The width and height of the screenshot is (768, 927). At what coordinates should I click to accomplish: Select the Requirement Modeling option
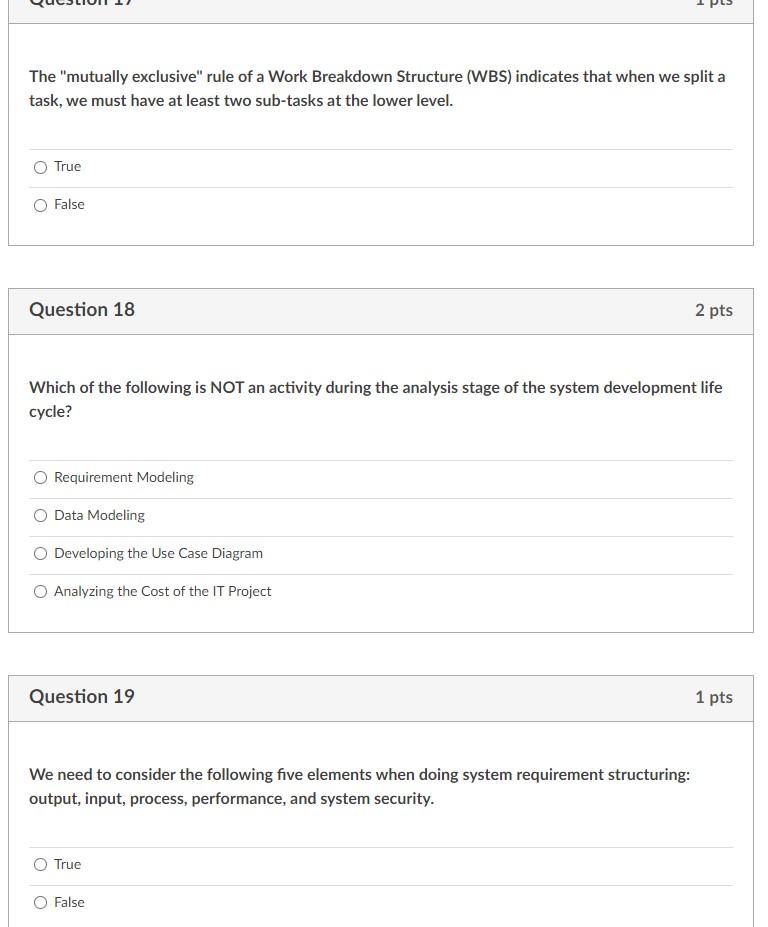pos(40,478)
